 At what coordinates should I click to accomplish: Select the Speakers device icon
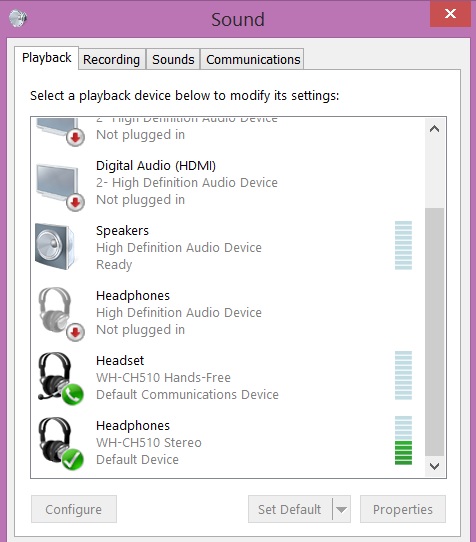coord(55,247)
